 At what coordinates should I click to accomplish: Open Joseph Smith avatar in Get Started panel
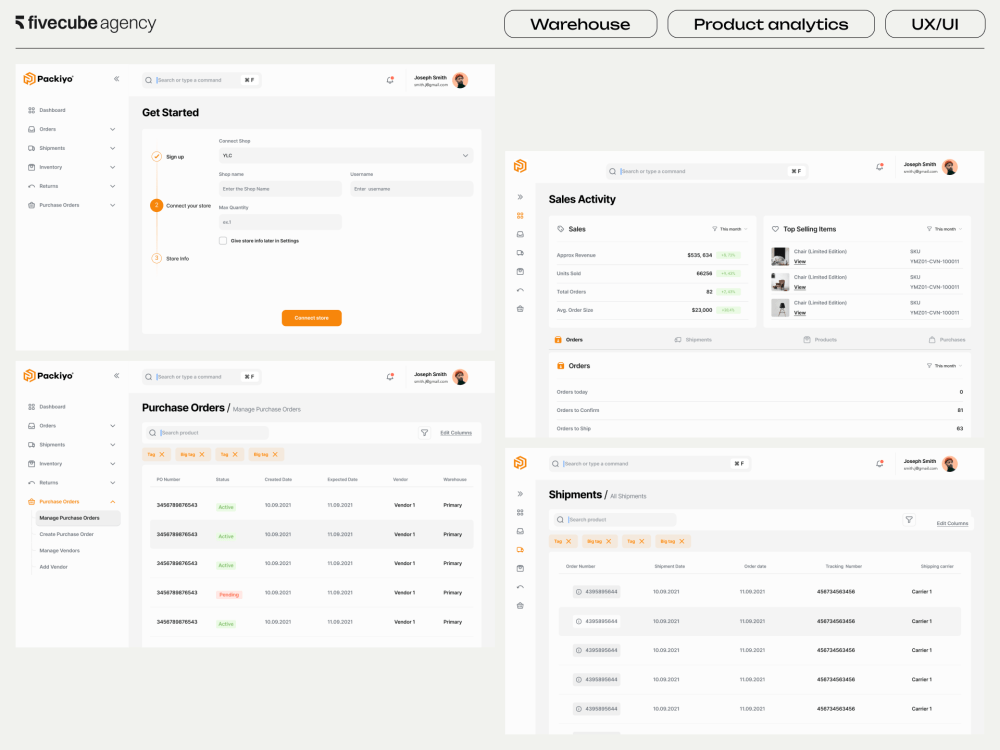point(460,80)
